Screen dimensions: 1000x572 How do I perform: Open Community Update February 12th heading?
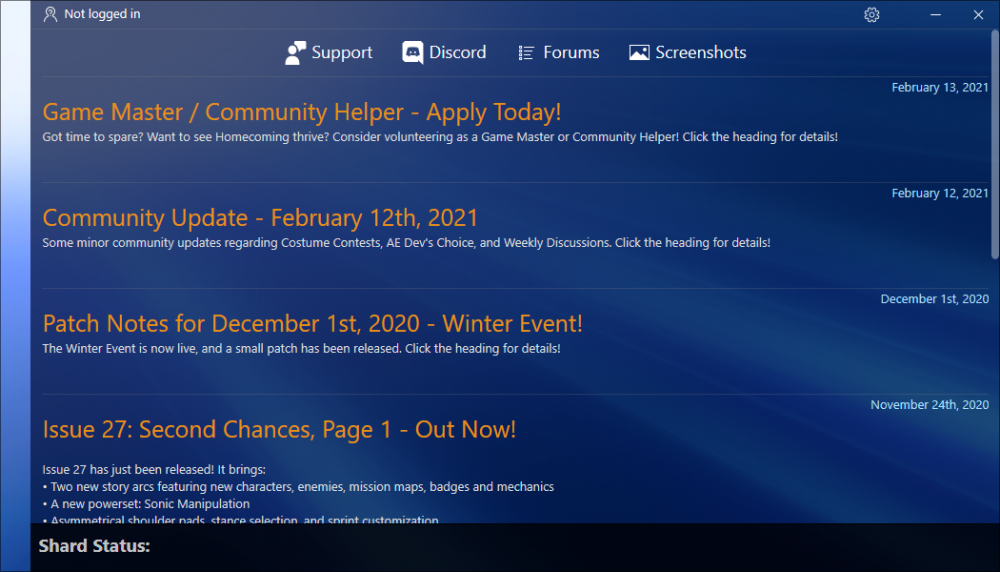tap(260, 218)
